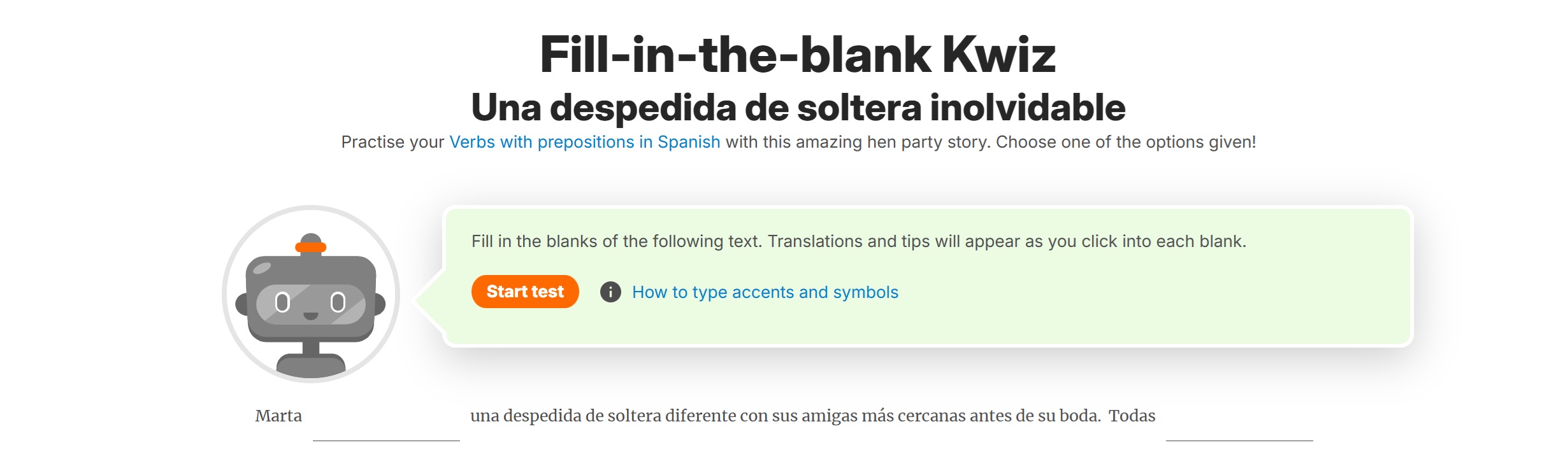
Task: Click the robot's neck stand base
Action: [310, 365]
